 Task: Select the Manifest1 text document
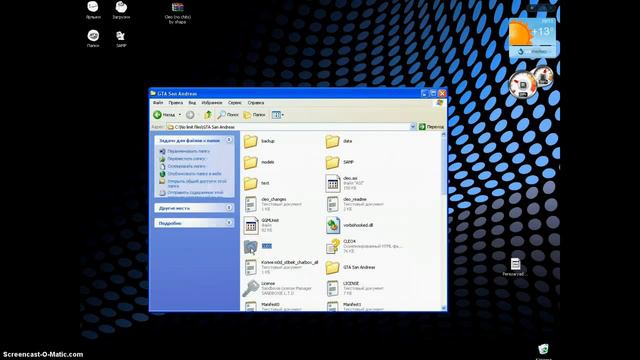pyautogui.click(x=332, y=306)
